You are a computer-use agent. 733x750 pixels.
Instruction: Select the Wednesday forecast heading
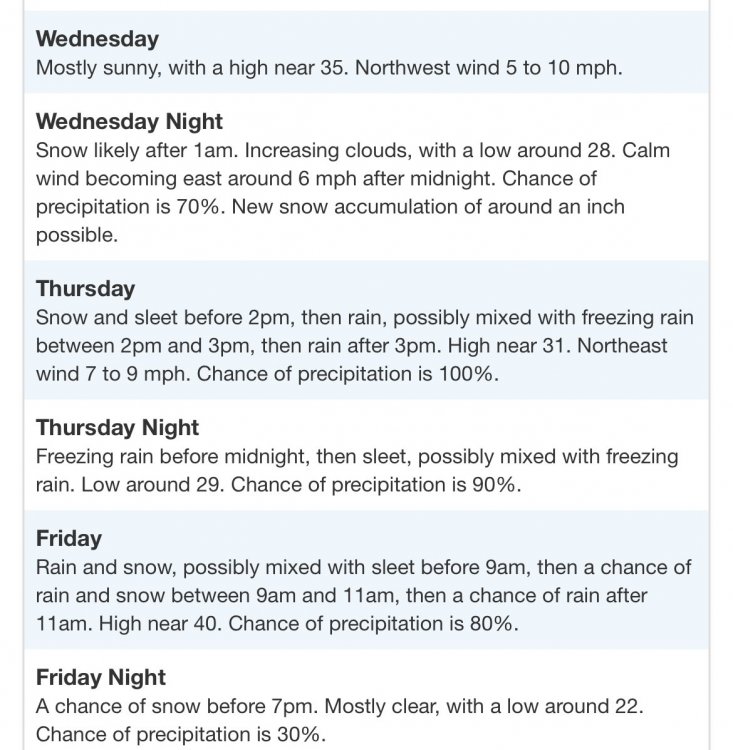point(97,39)
